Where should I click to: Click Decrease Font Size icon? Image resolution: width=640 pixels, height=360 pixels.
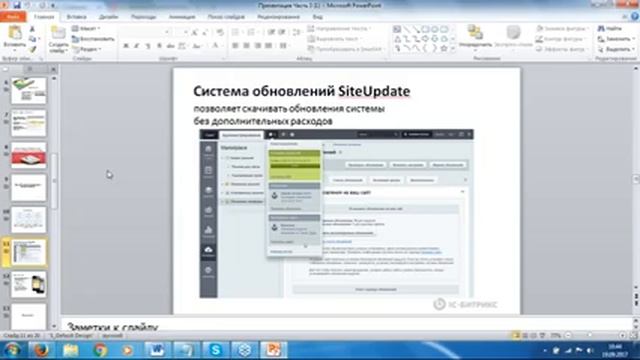tap(205, 32)
